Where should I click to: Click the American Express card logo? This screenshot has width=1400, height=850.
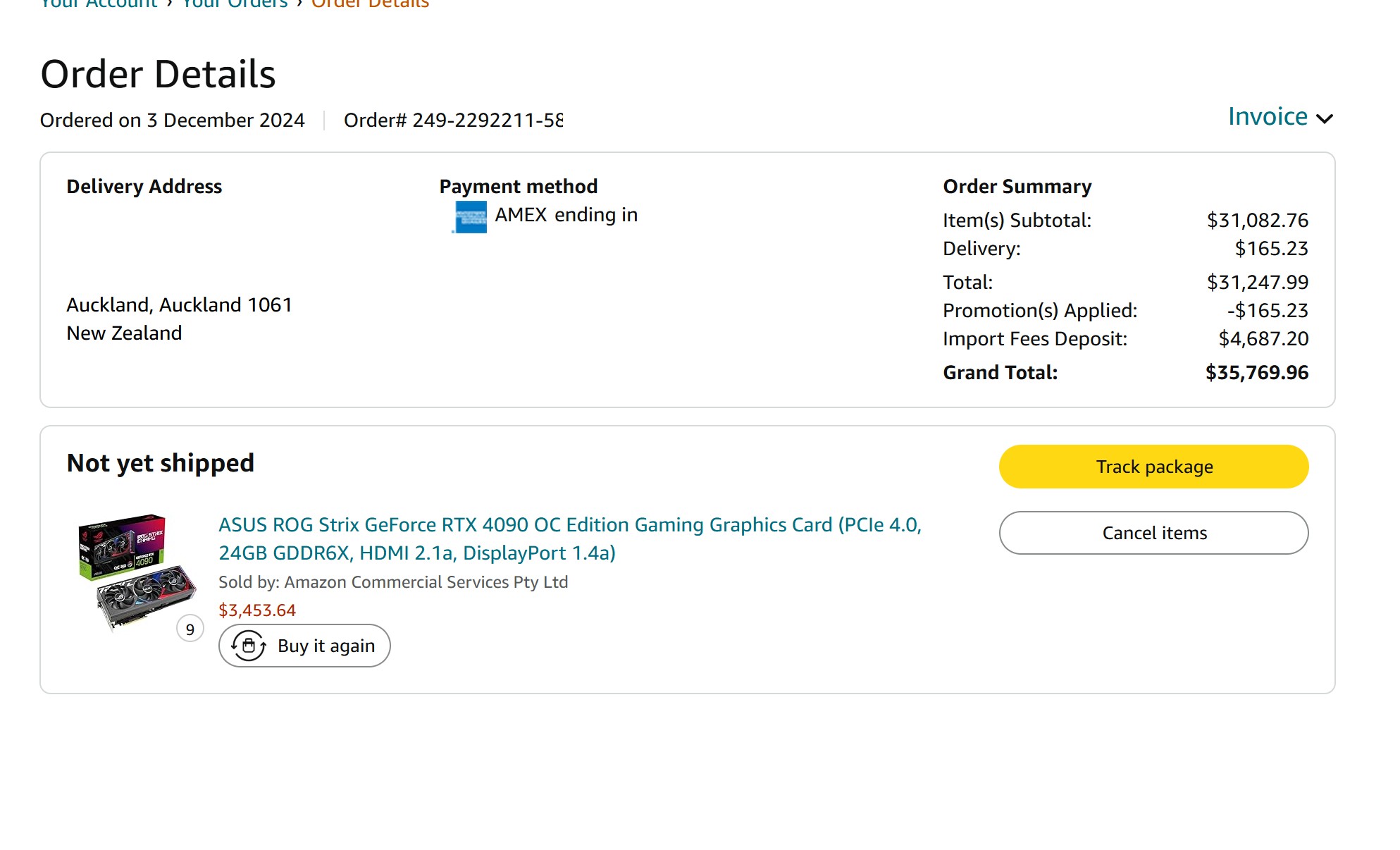click(470, 216)
